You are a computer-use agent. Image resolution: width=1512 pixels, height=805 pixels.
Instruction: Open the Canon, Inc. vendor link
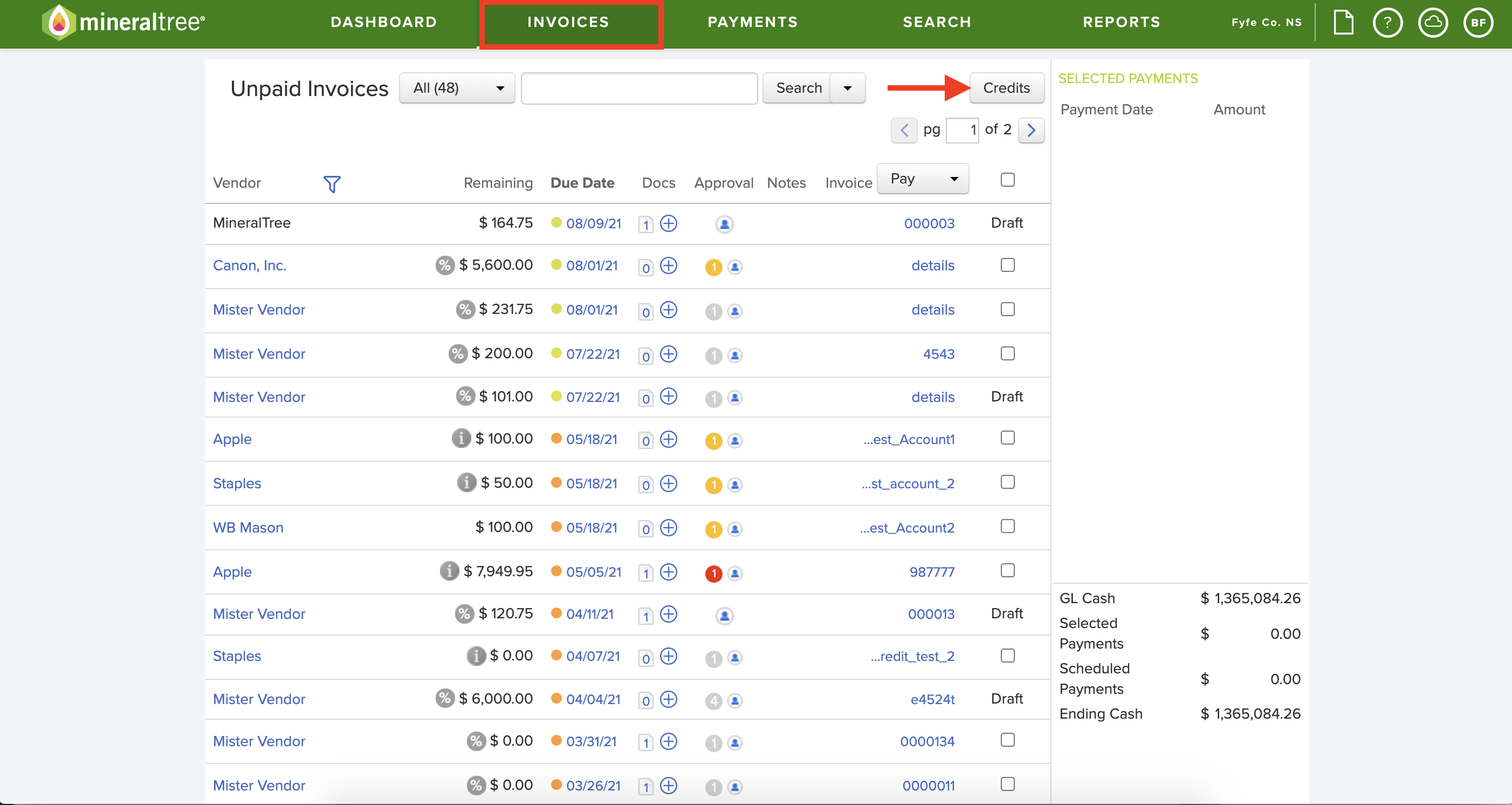point(250,265)
